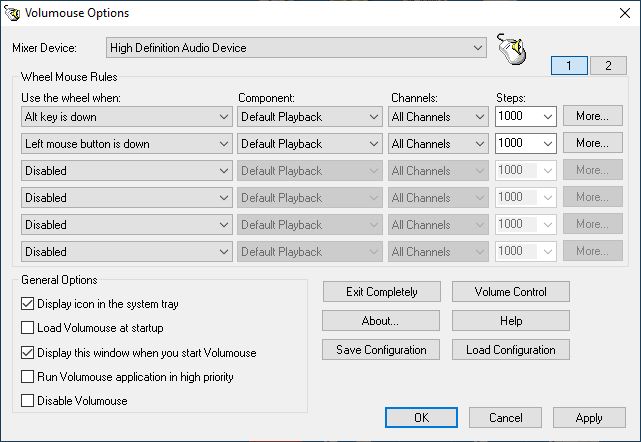The image size is (641, 442).
Task: Click Save Configuration
Action: (x=381, y=350)
